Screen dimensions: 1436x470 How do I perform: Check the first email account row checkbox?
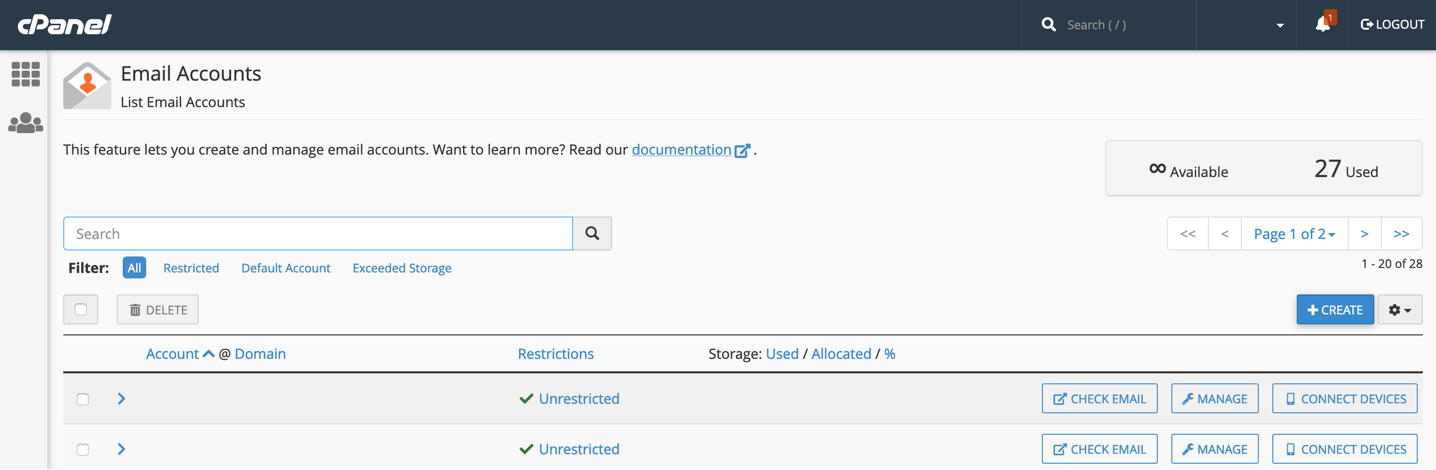(83, 399)
